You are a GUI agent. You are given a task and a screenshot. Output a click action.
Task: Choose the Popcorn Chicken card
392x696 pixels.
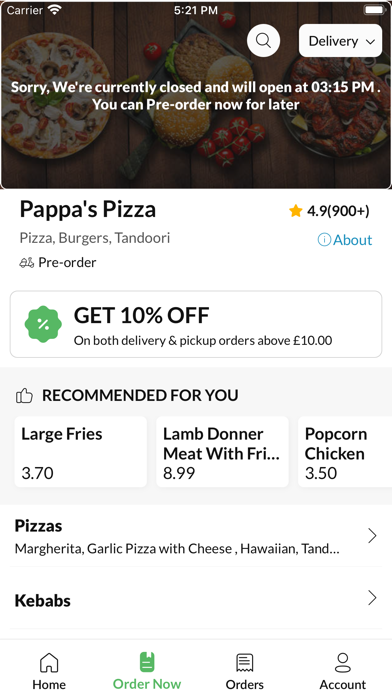(345, 452)
